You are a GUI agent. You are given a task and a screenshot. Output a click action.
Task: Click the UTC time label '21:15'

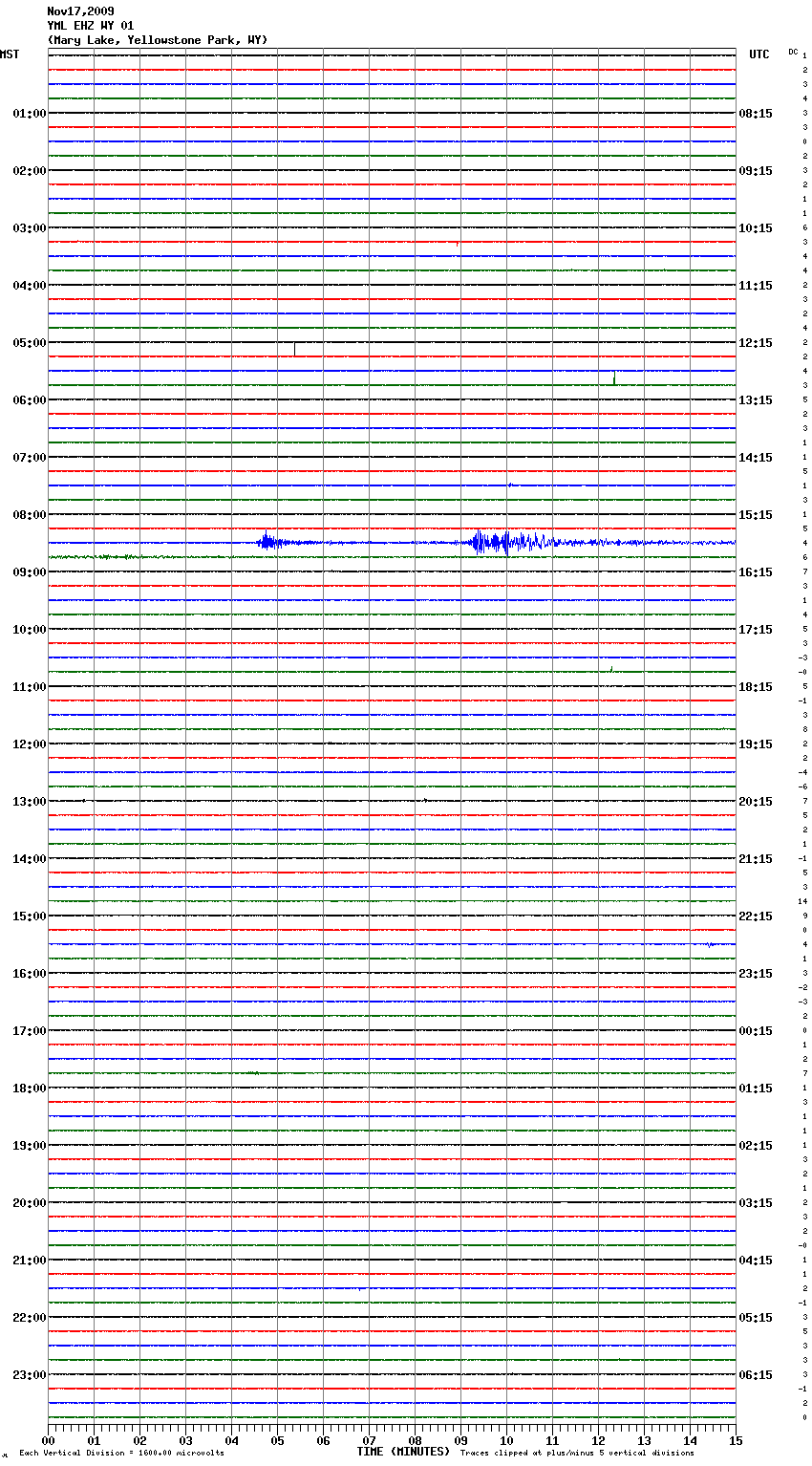[x=756, y=859]
